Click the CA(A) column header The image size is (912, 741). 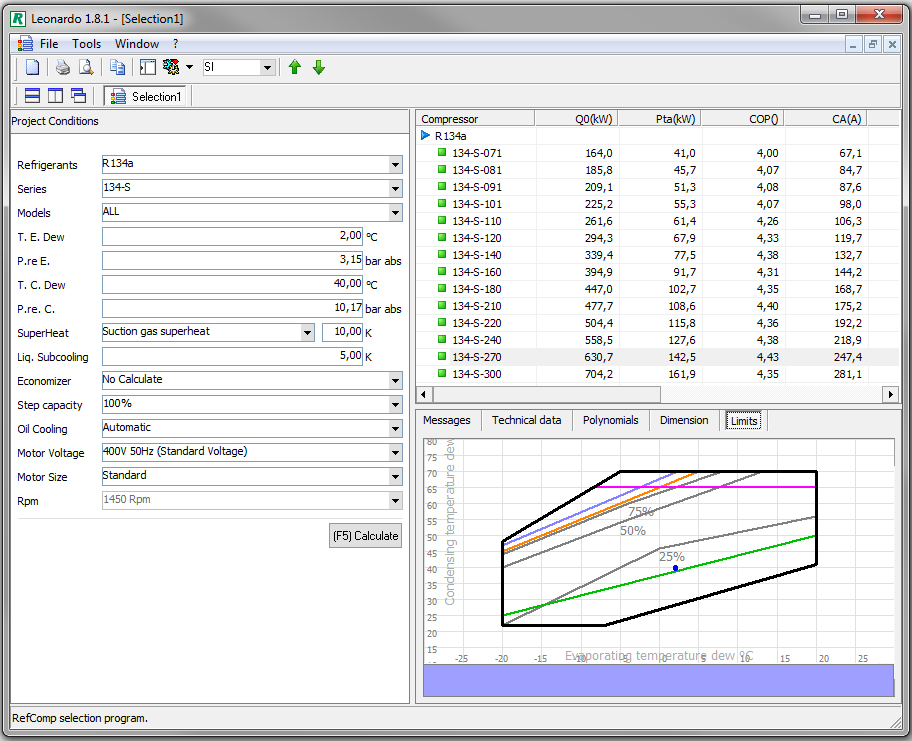(826, 119)
